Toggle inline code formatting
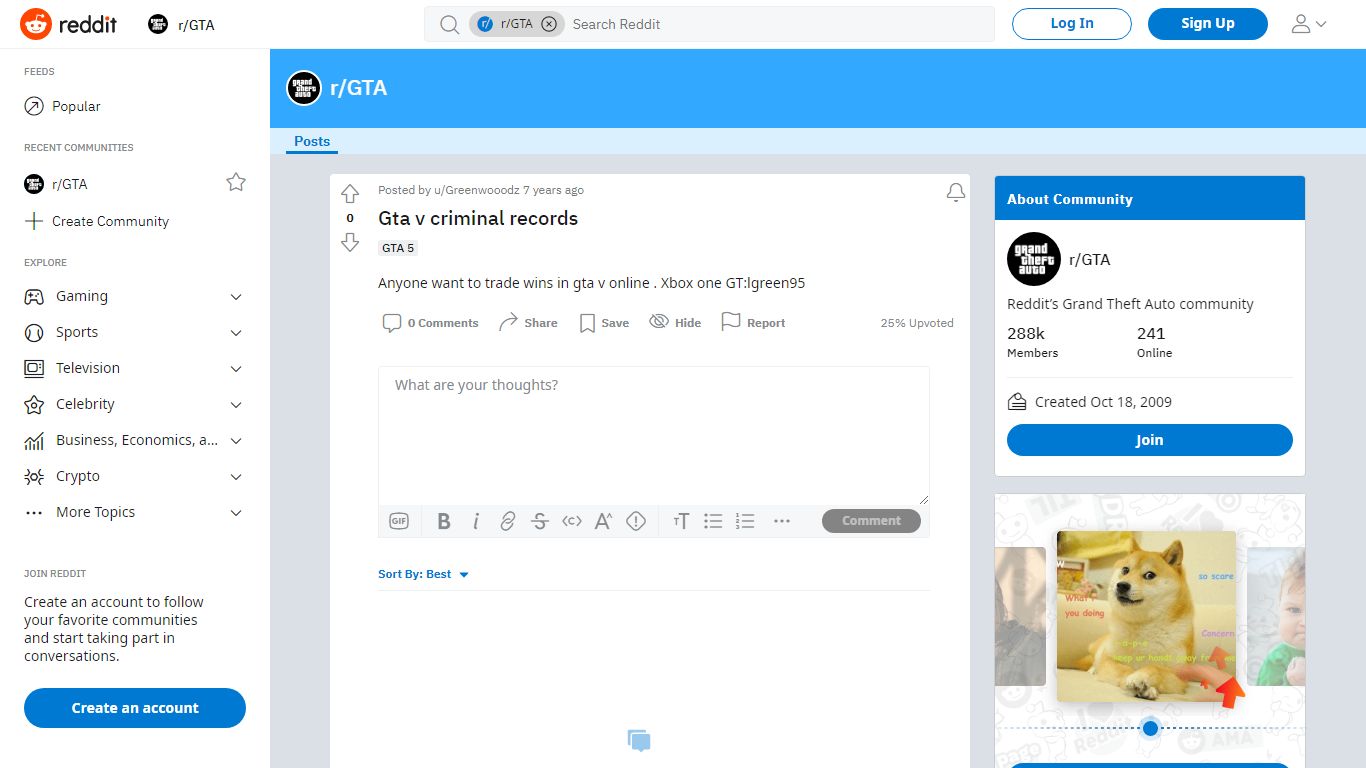This screenshot has width=1366, height=768. click(572, 521)
